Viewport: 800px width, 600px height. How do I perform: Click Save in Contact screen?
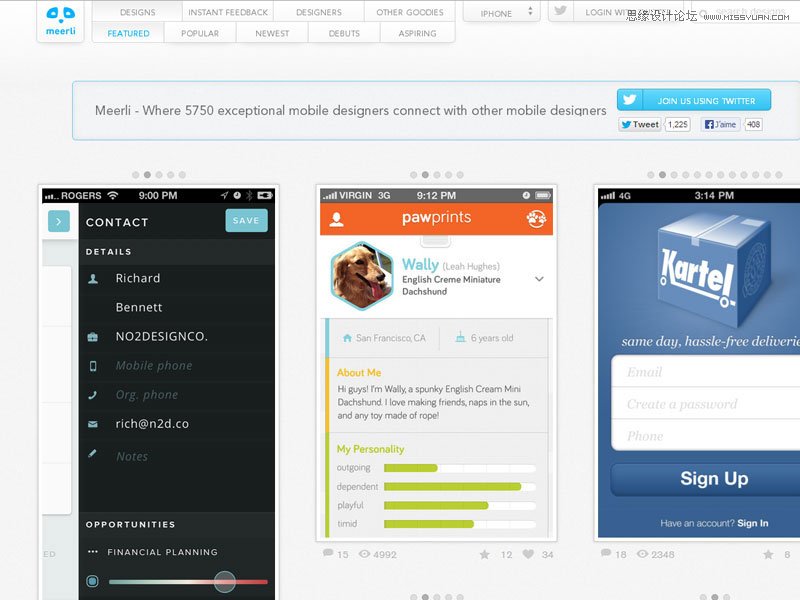(246, 220)
